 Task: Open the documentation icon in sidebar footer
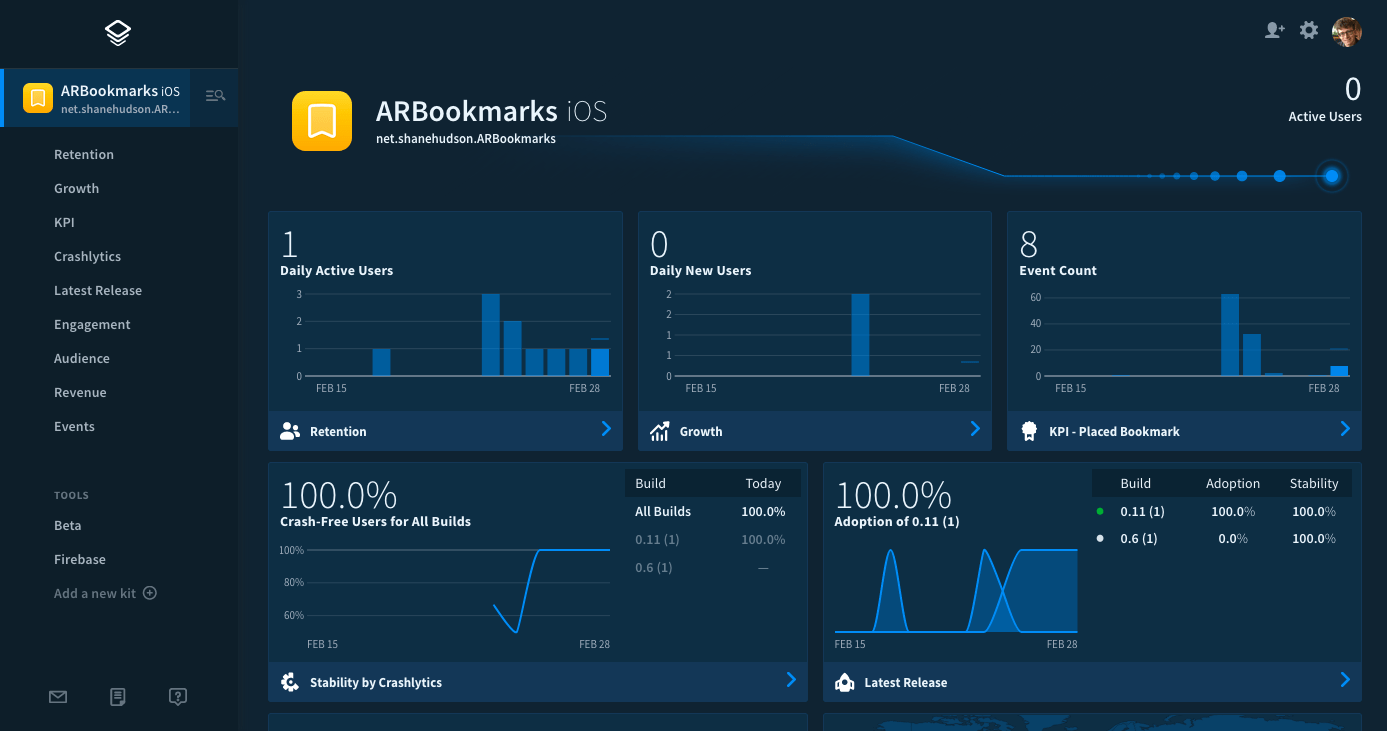pos(118,697)
